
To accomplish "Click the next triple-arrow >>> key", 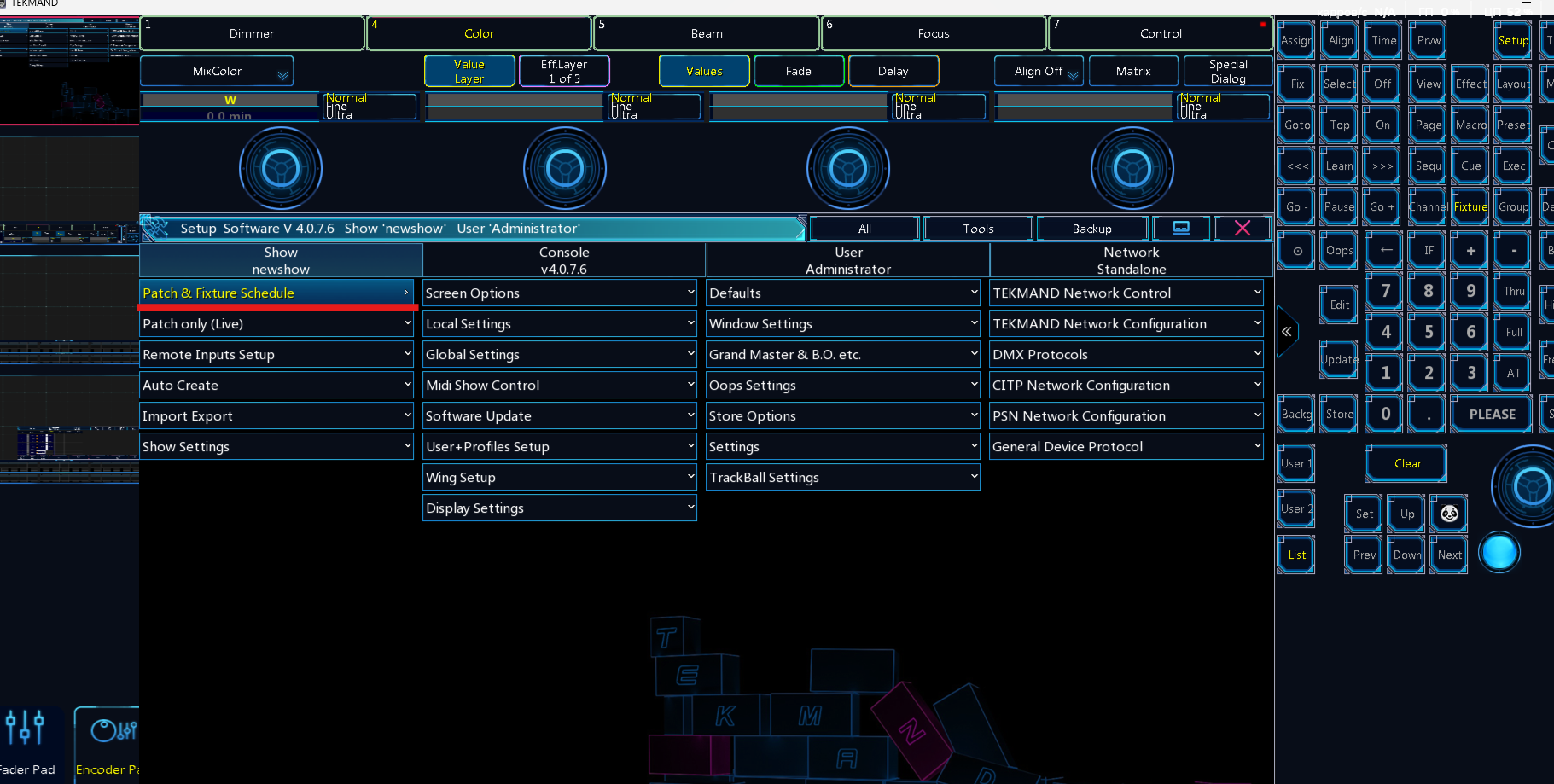I will (1382, 166).
